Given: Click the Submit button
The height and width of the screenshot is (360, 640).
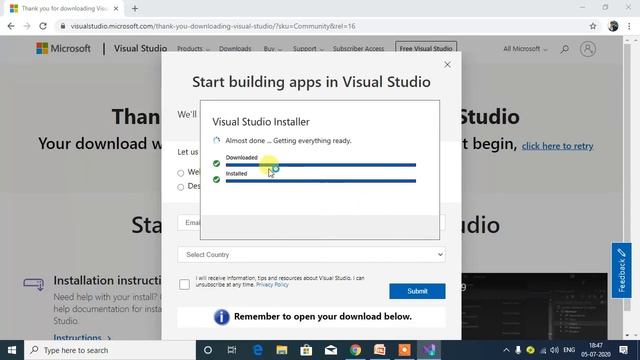Looking at the screenshot, I should [417, 291].
